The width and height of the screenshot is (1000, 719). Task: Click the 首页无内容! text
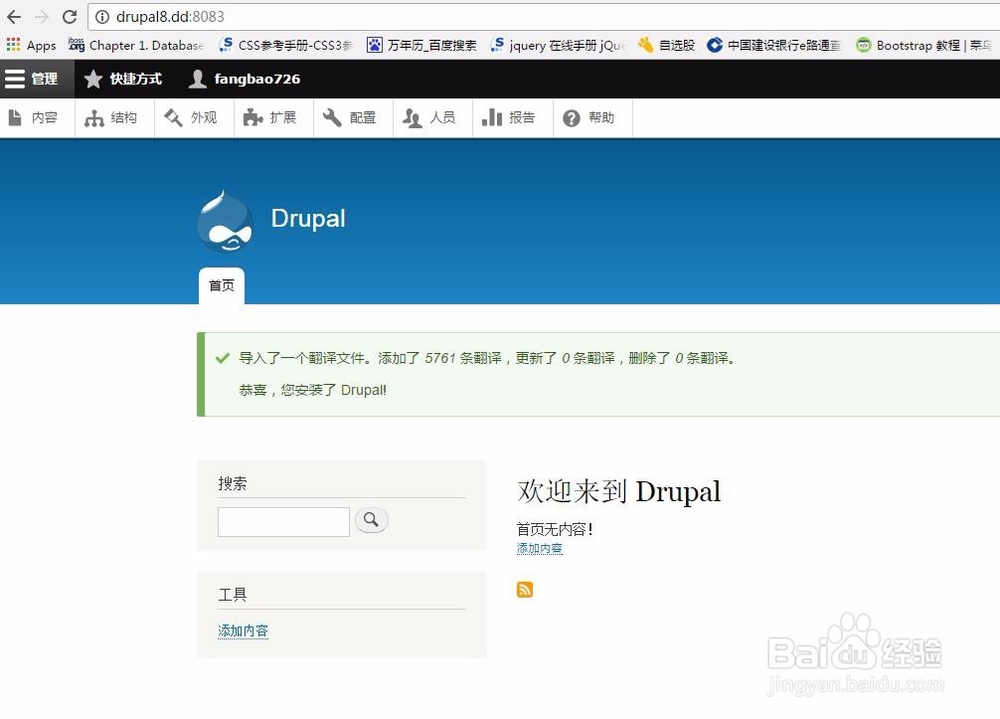click(555, 529)
